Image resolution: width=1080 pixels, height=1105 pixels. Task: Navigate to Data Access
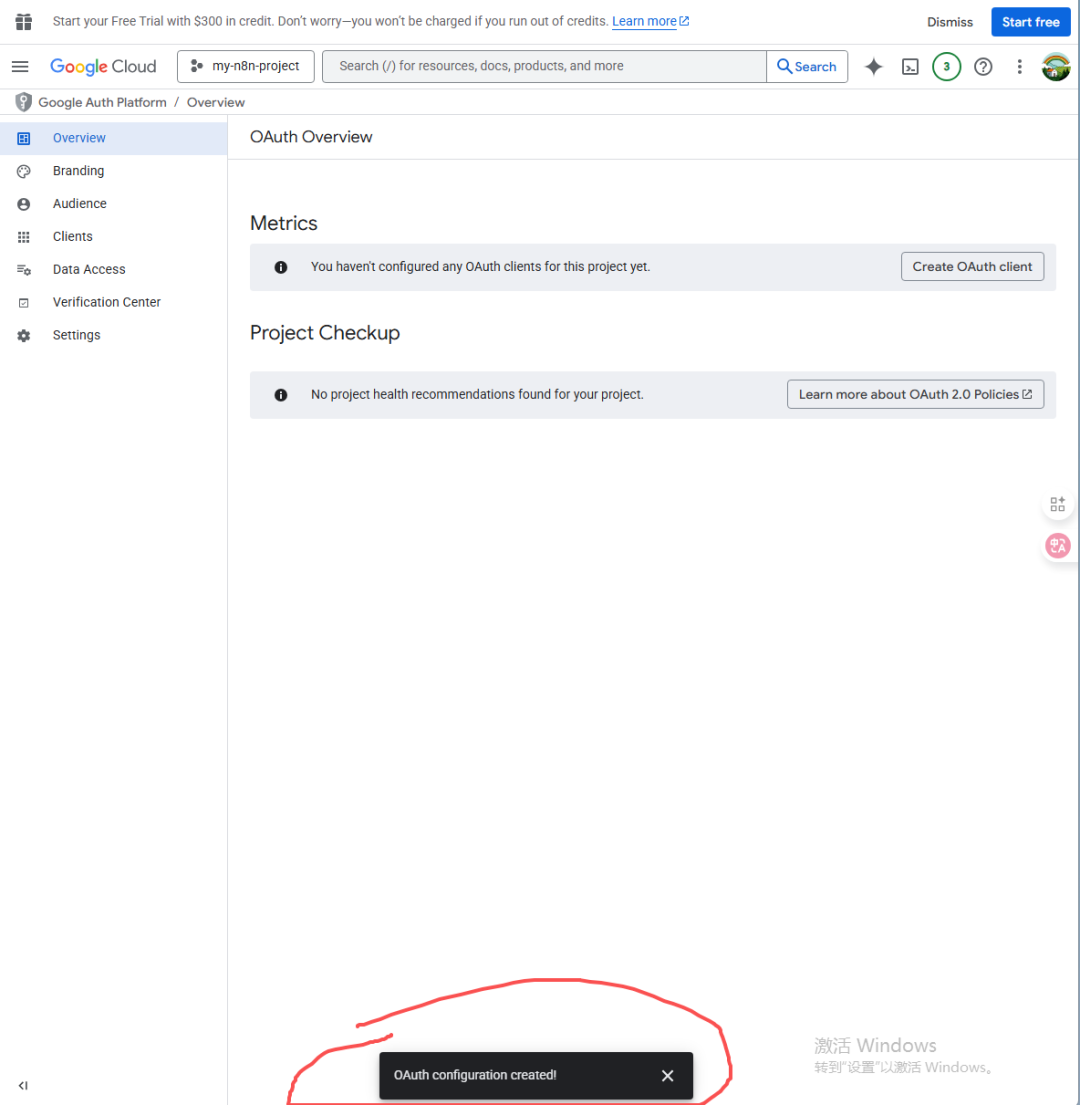[89, 270]
